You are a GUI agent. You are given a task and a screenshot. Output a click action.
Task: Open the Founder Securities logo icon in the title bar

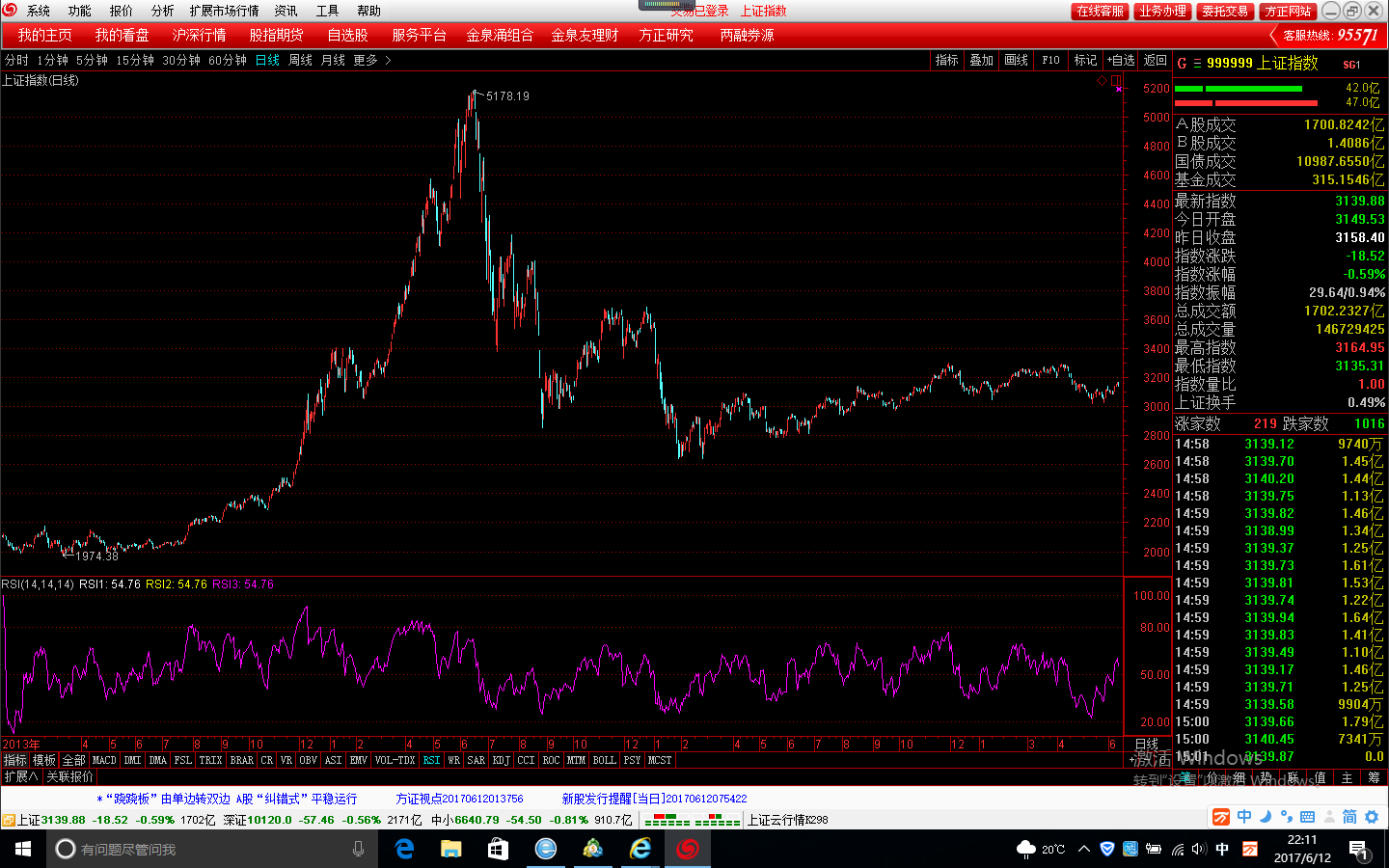pos(10,11)
